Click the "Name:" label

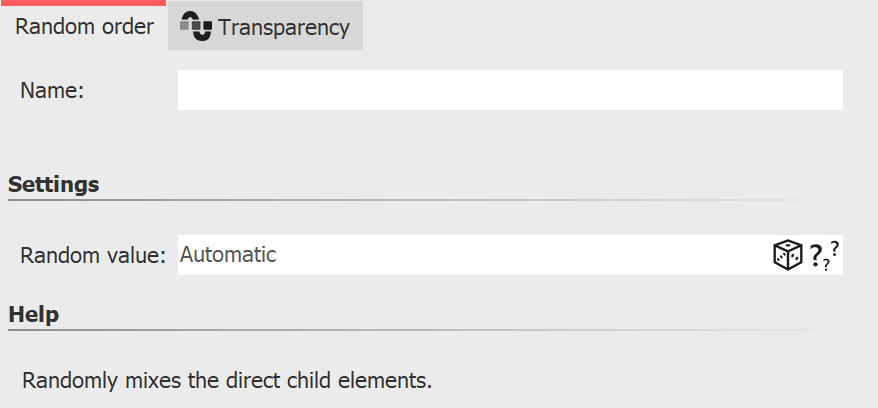(x=52, y=90)
